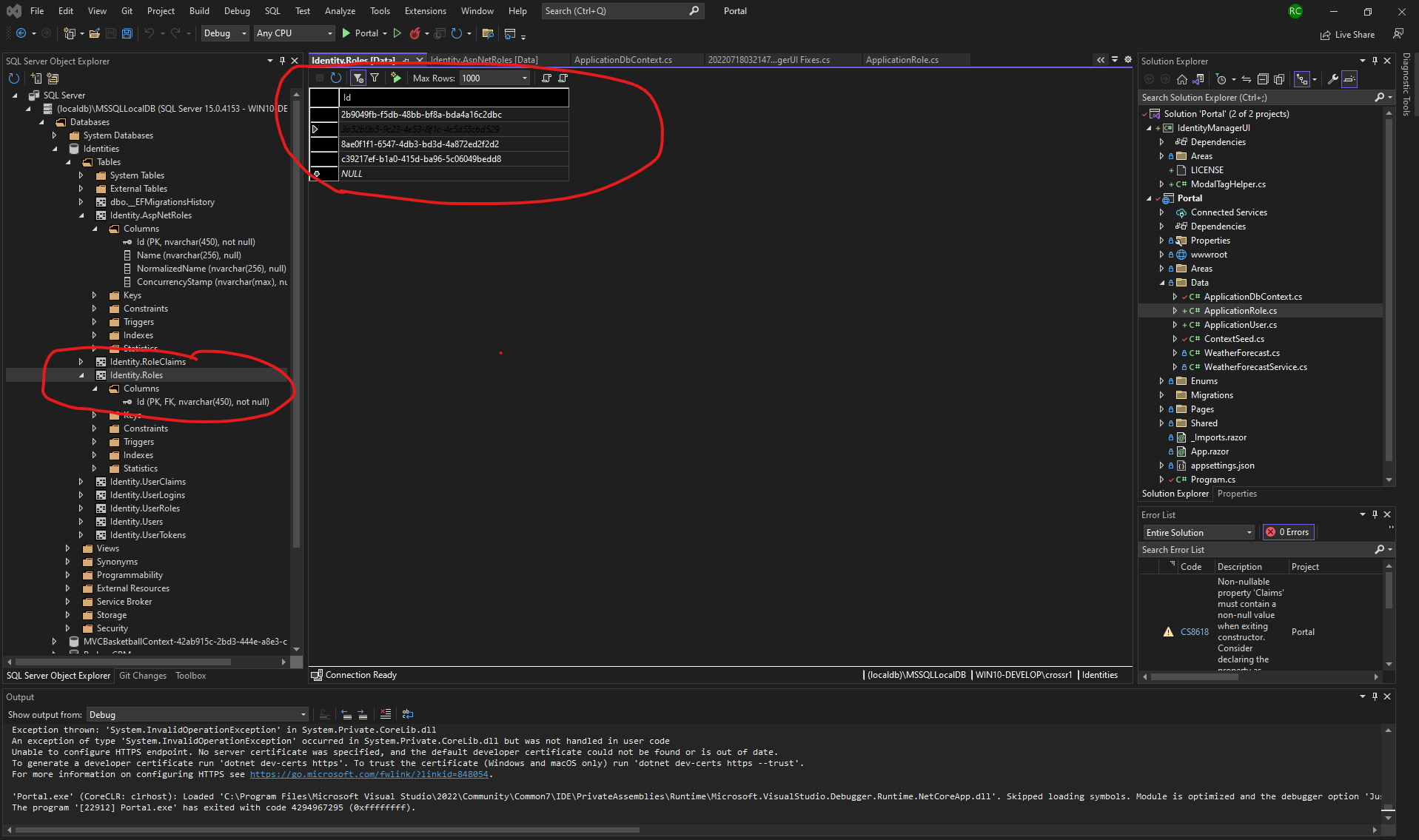This screenshot has height=840, width=1419.
Task: Collapse All in Solution Explorer toolbar
Action: pyautogui.click(x=1263, y=79)
